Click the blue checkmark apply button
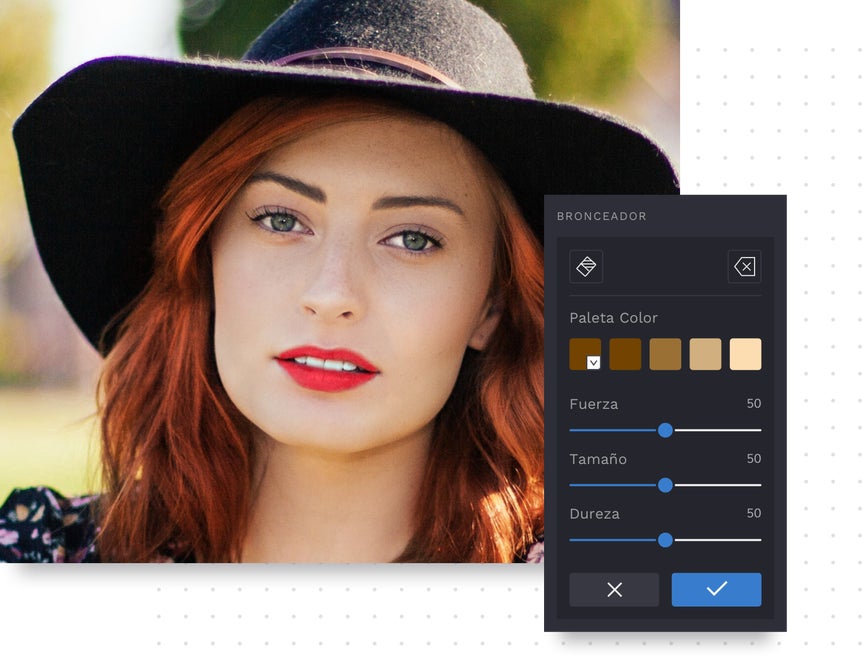863x657 pixels. click(716, 589)
